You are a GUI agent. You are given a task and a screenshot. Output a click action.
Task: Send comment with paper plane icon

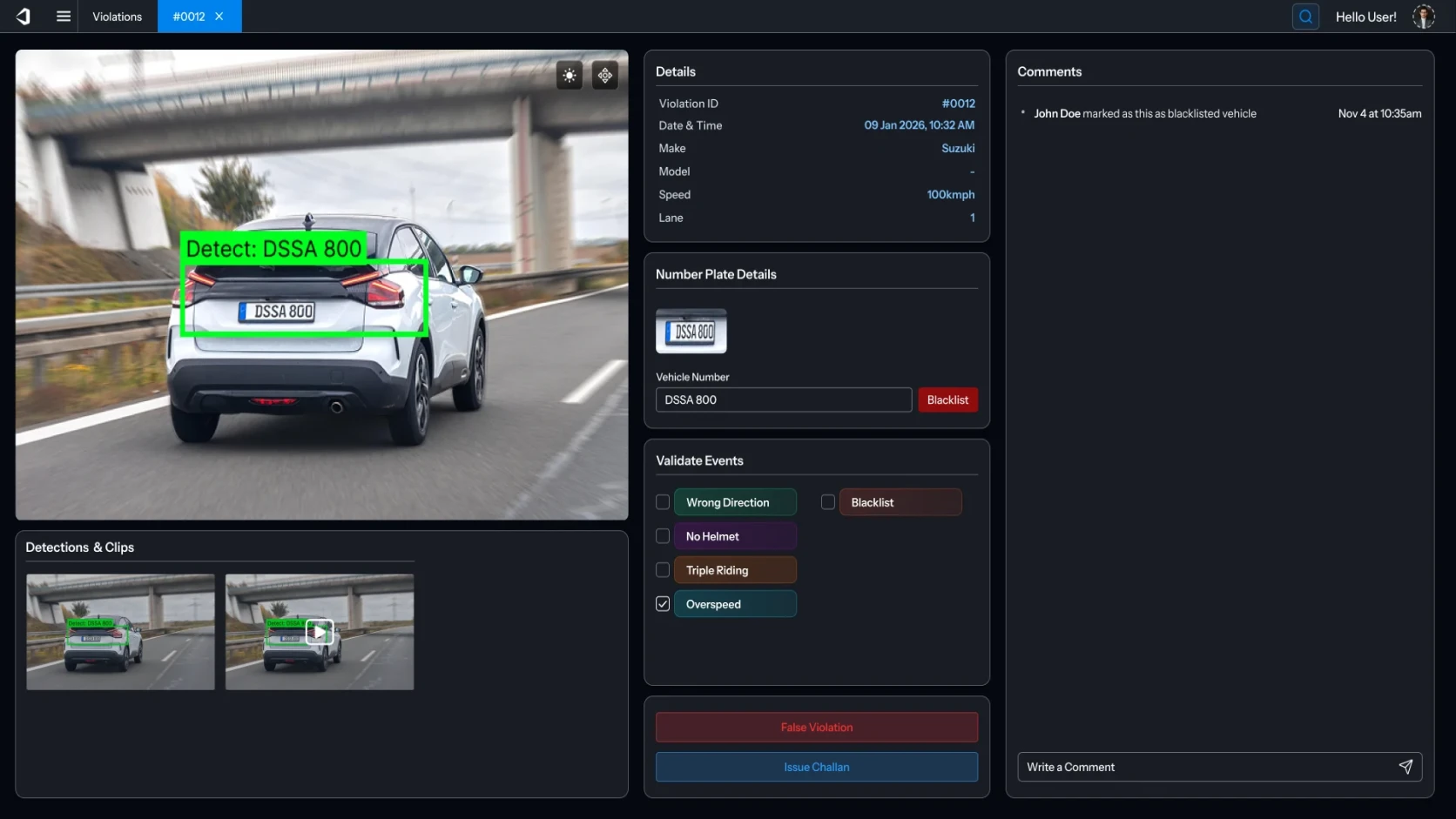point(1405,767)
